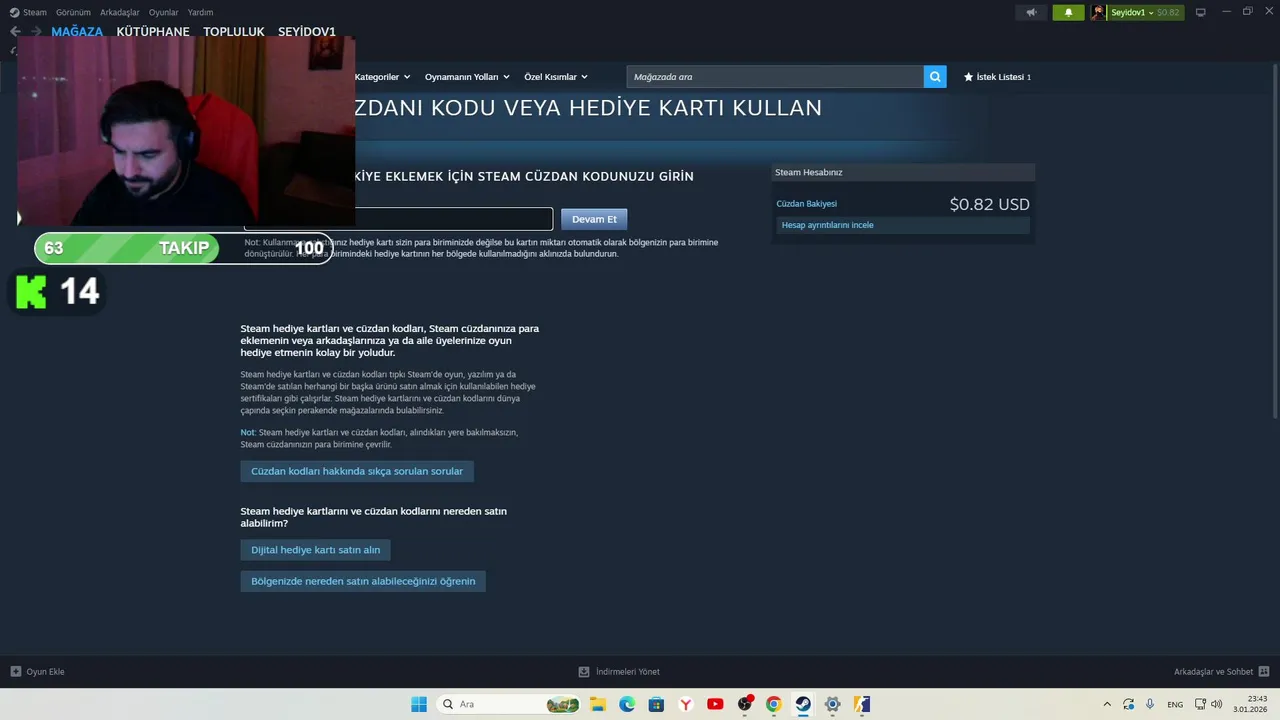Viewport: 1280px width, 720px height.
Task: Click the Steam taskbar icon
Action: point(803,704)
